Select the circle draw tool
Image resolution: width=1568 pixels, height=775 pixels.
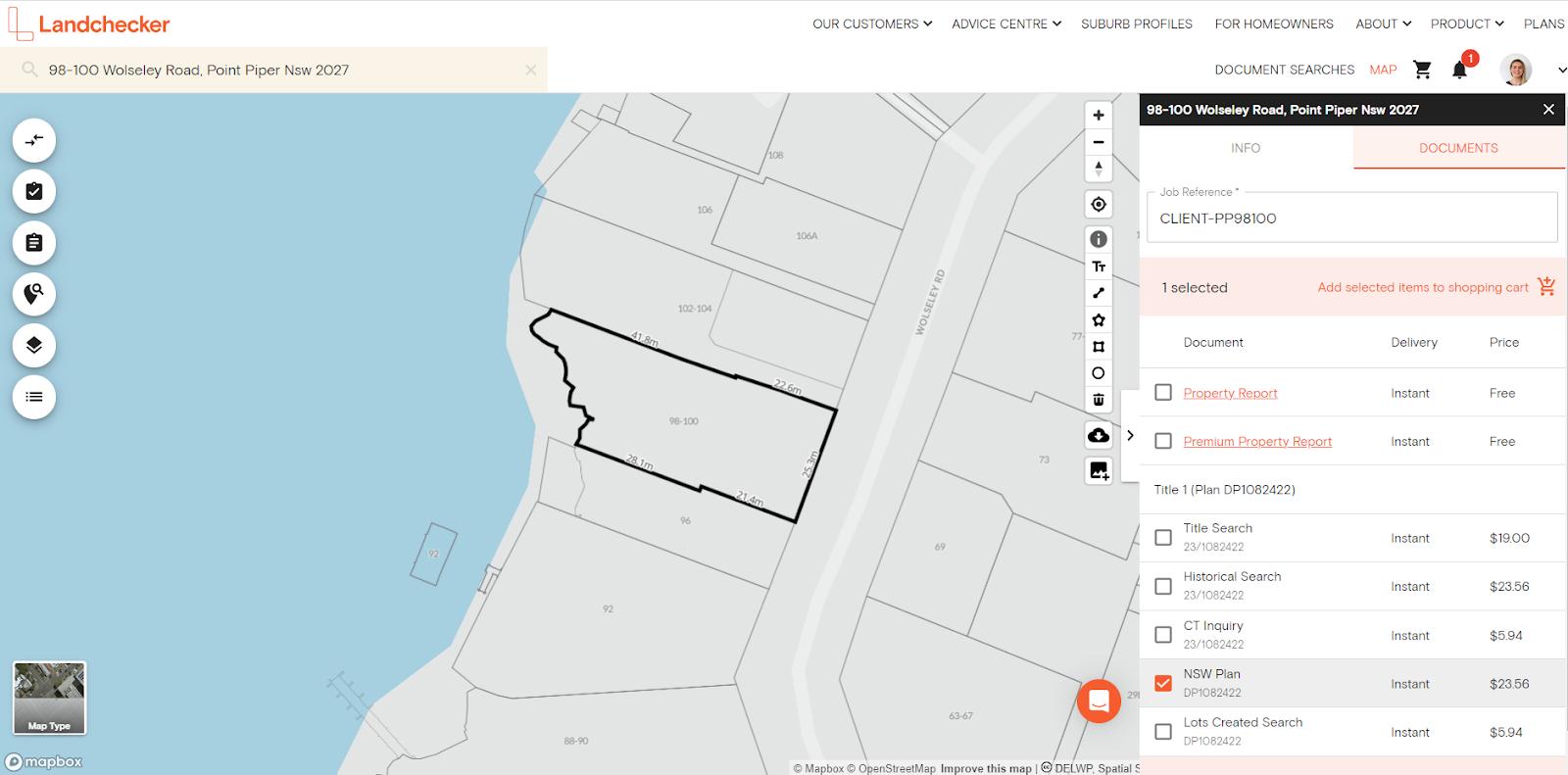tap(1099, 372)
